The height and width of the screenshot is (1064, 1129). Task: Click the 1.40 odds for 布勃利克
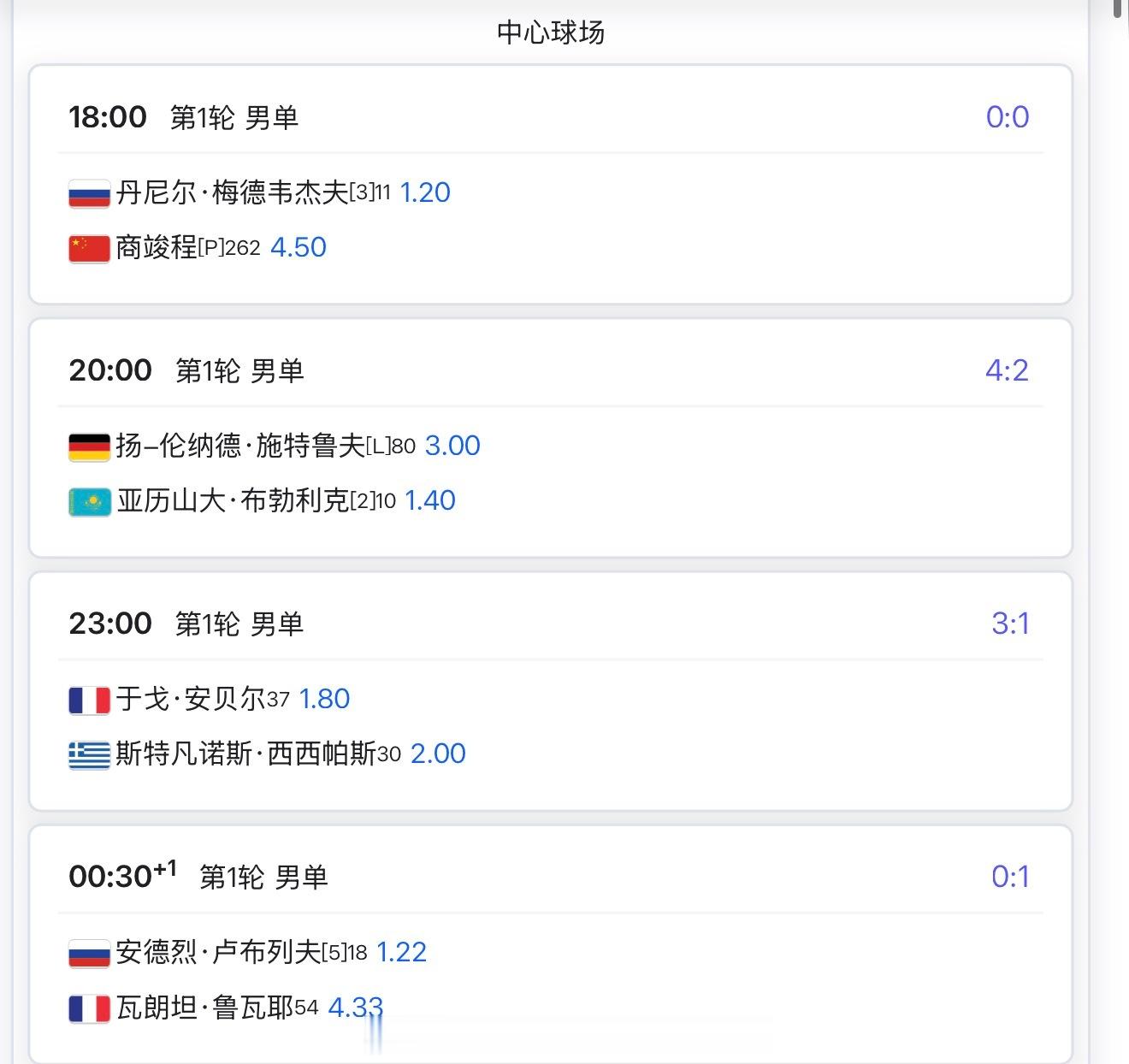pos(430,501)
